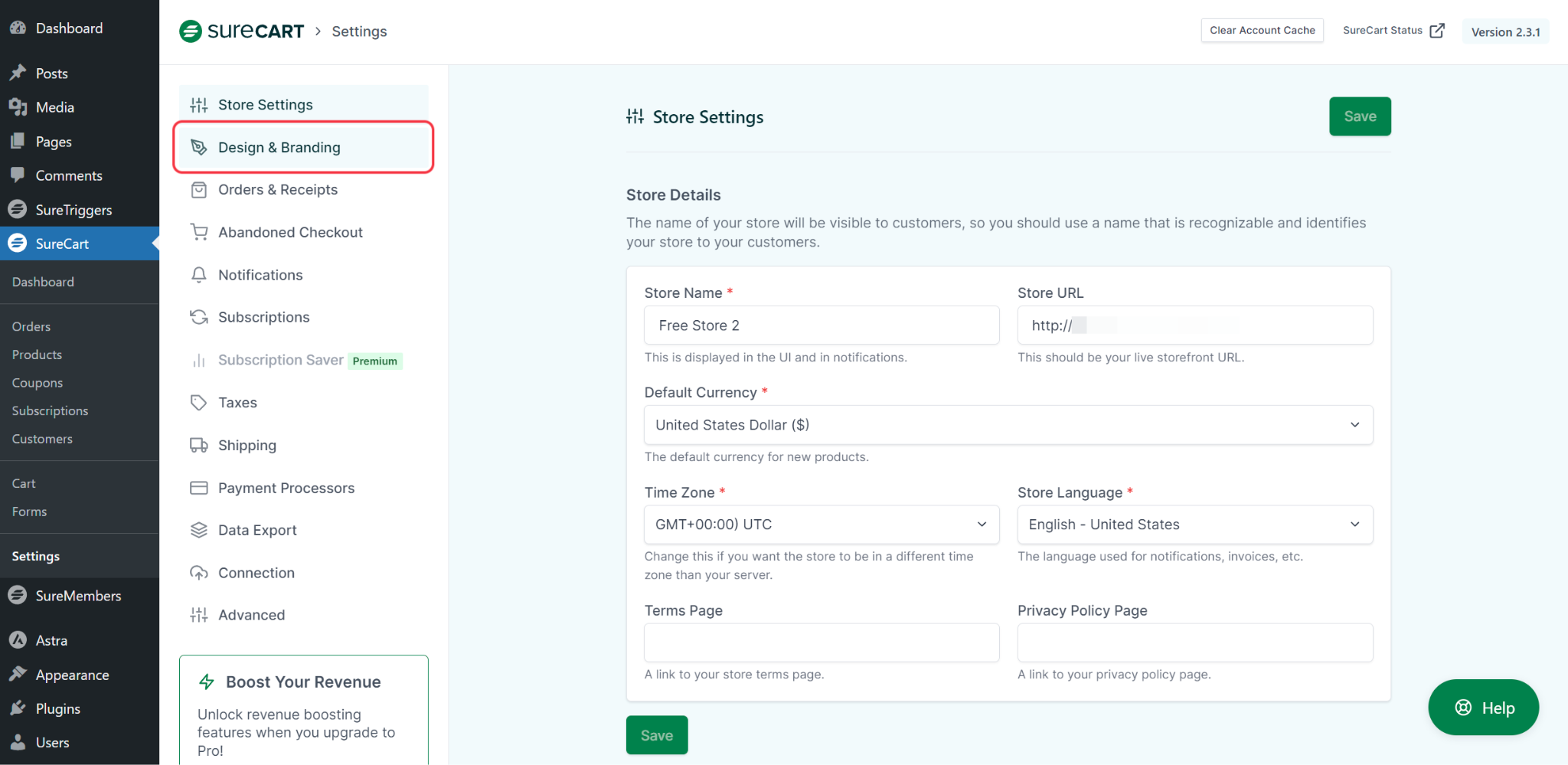Screen dimensions: 1568x765
Task: Click the SureMembers icon in WordPress menu
Action: point(18,595)
